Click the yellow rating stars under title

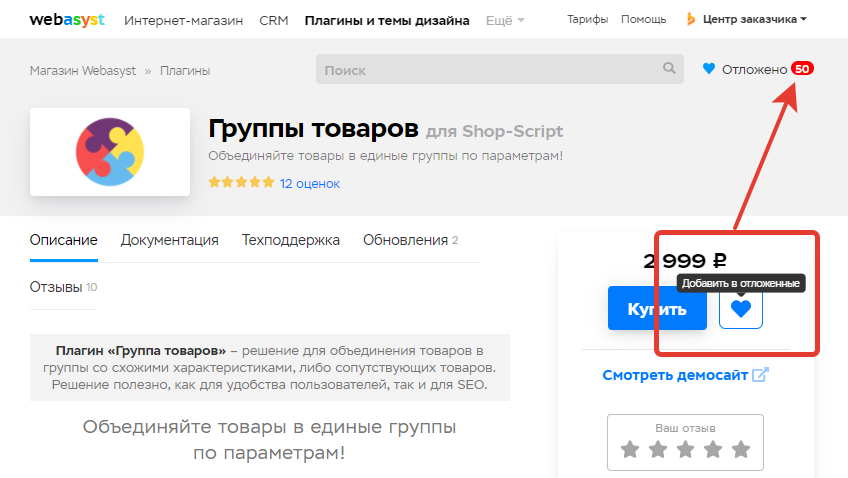[241, 182]
